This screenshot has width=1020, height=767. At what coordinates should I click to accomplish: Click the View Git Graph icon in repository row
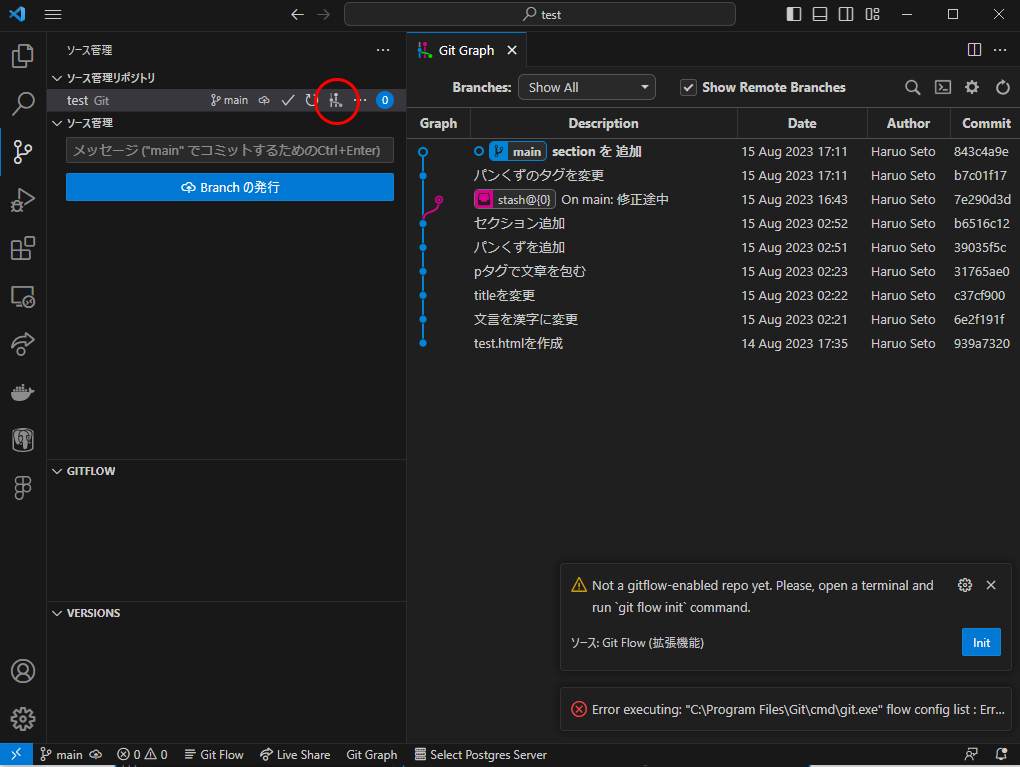click(x=336, y=100)
